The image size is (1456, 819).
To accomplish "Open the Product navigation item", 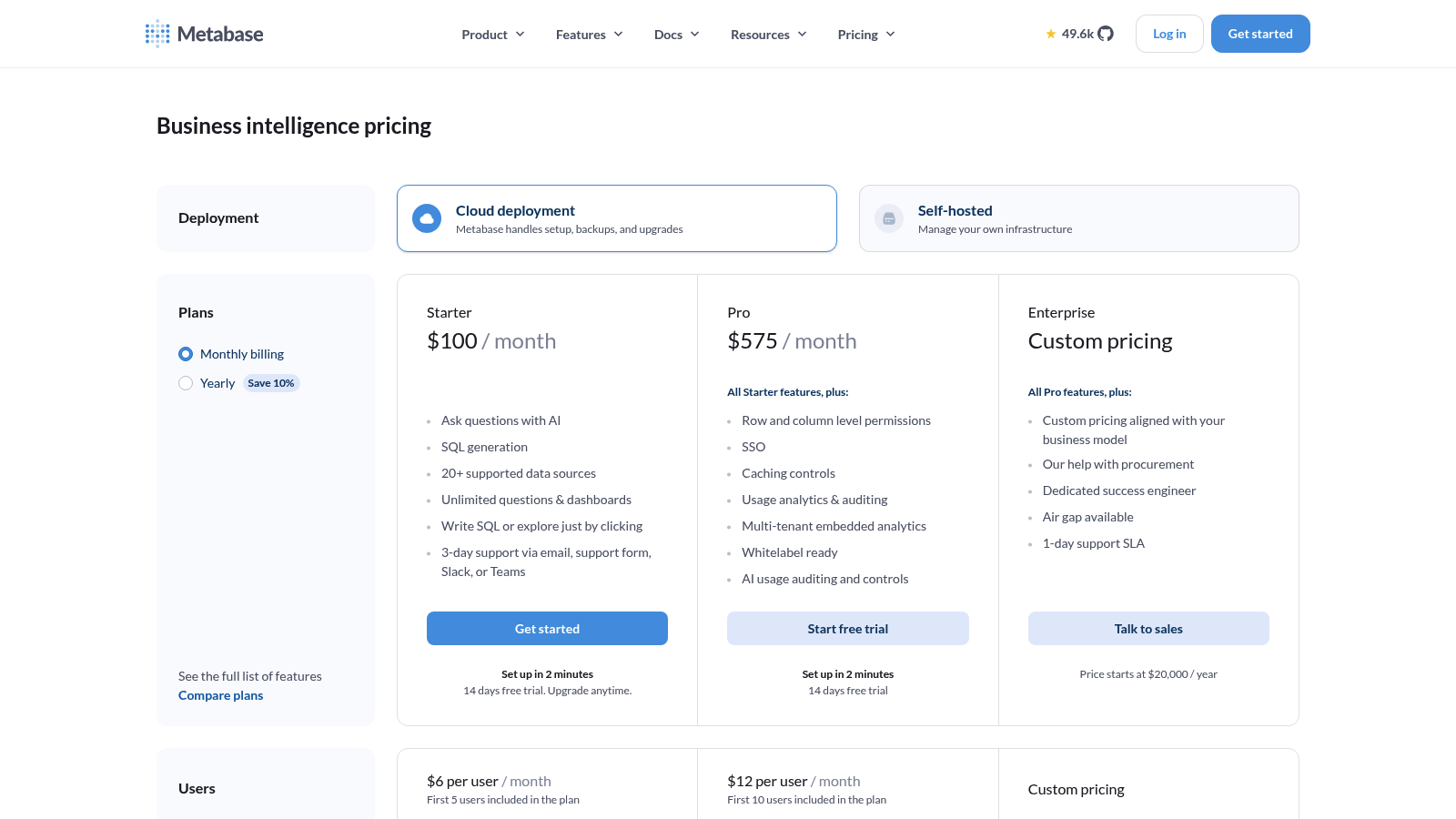I will (493, 35).
